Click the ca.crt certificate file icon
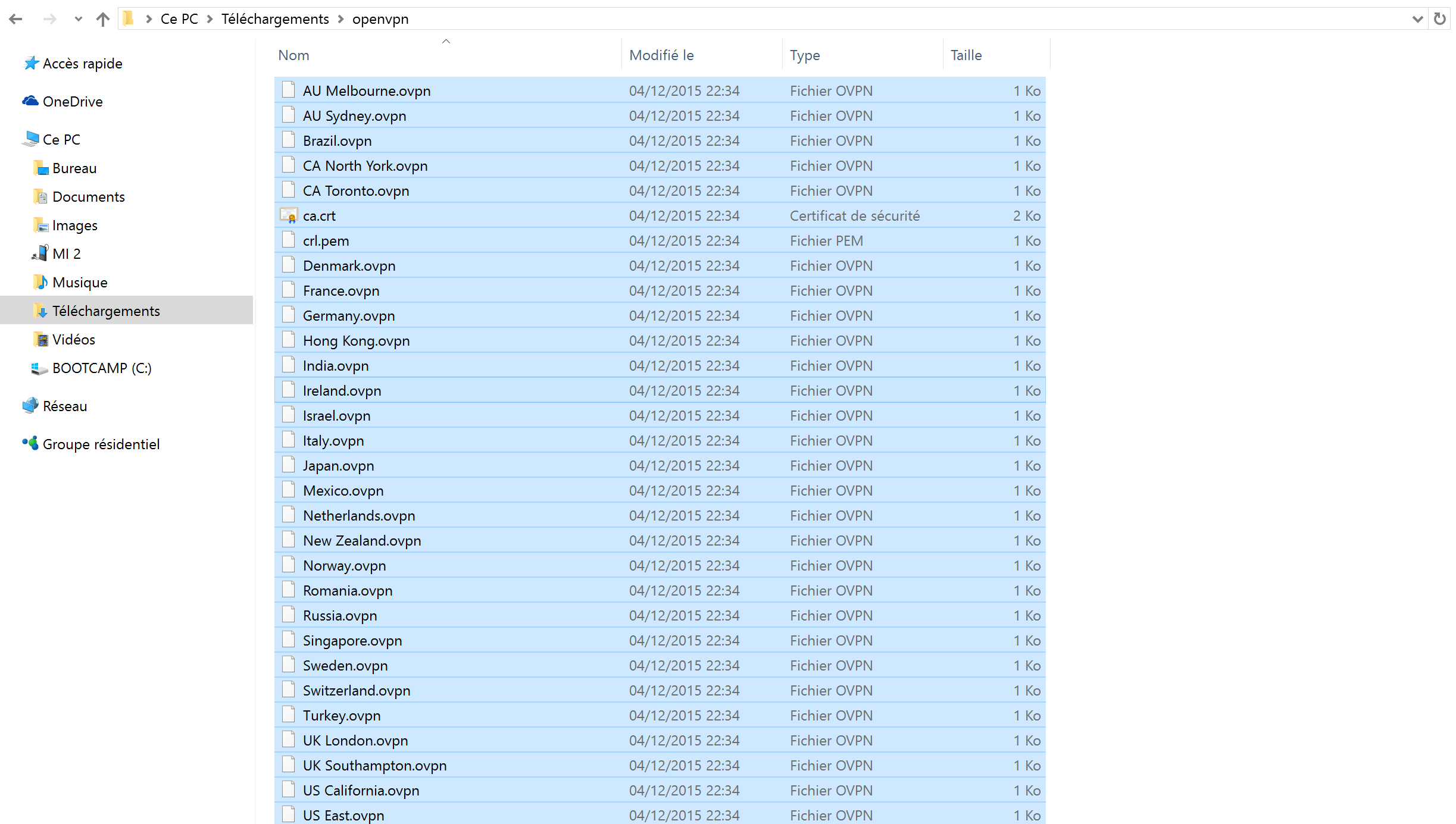 pyautogui.click(x=289, y=215)
